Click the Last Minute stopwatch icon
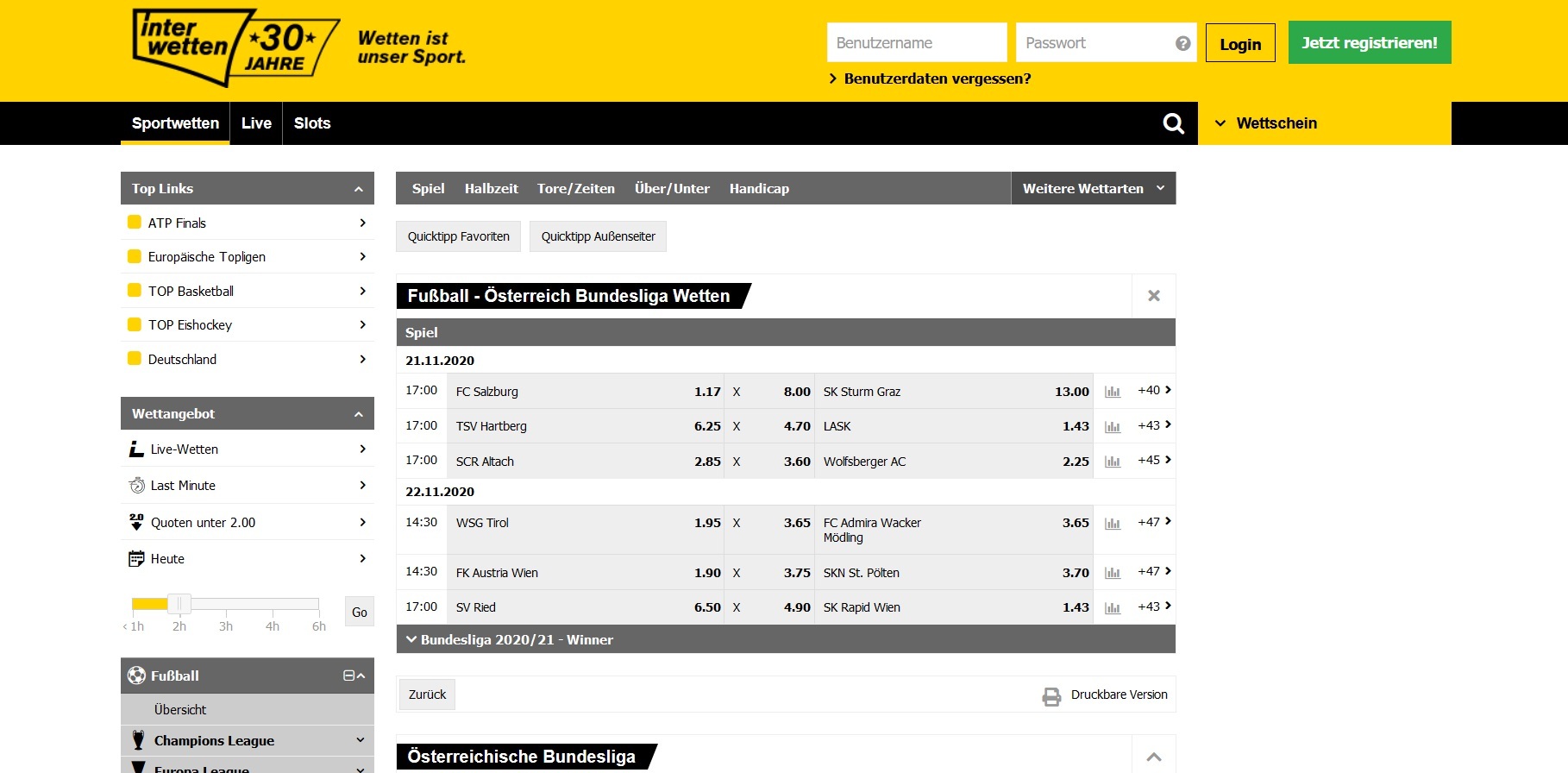Screen dimensions: 1568x773 click(136, 486)
